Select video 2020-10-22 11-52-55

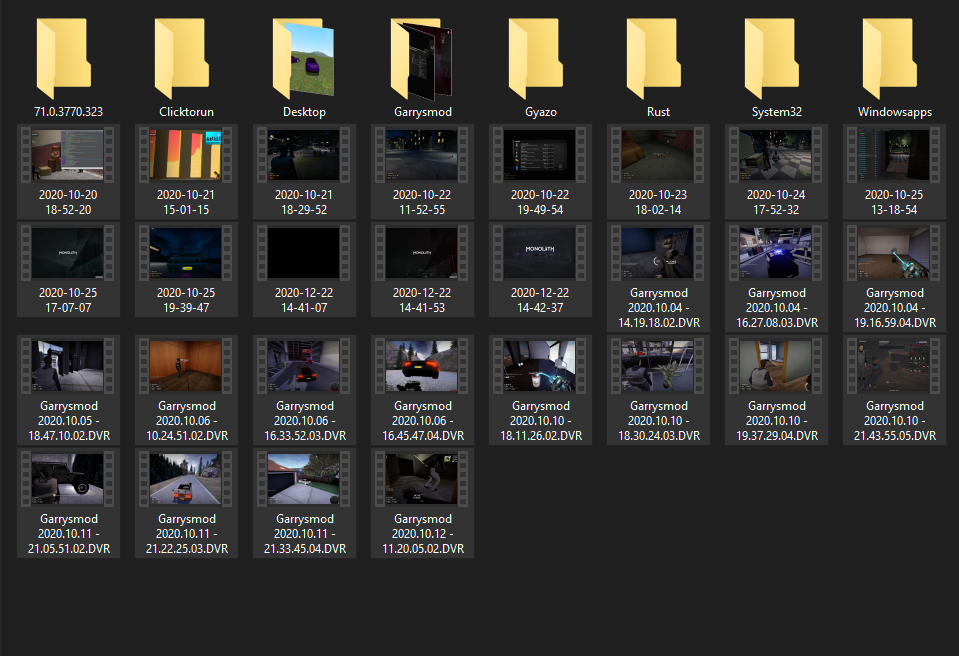(x=422, y=171)
